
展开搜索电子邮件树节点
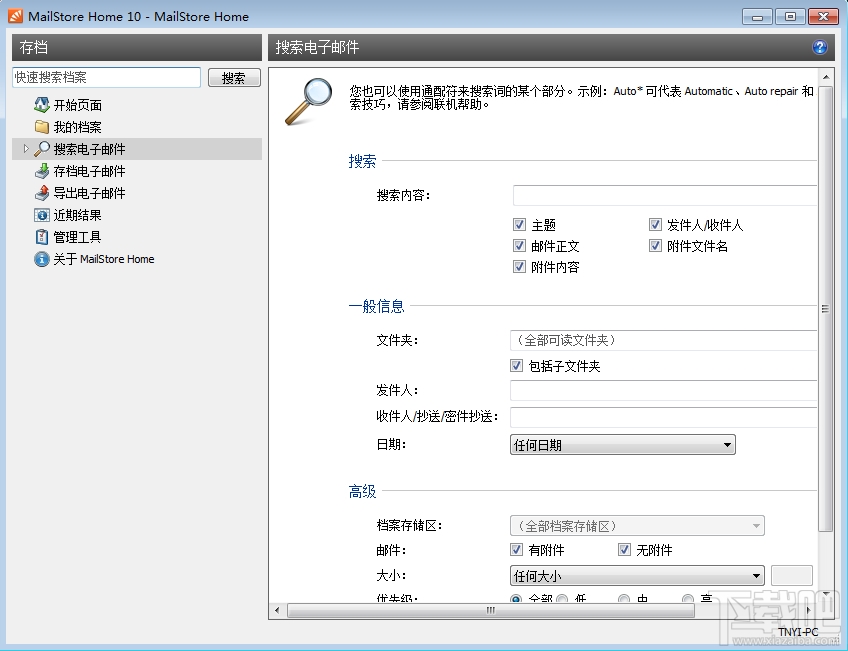coord(24,148)
